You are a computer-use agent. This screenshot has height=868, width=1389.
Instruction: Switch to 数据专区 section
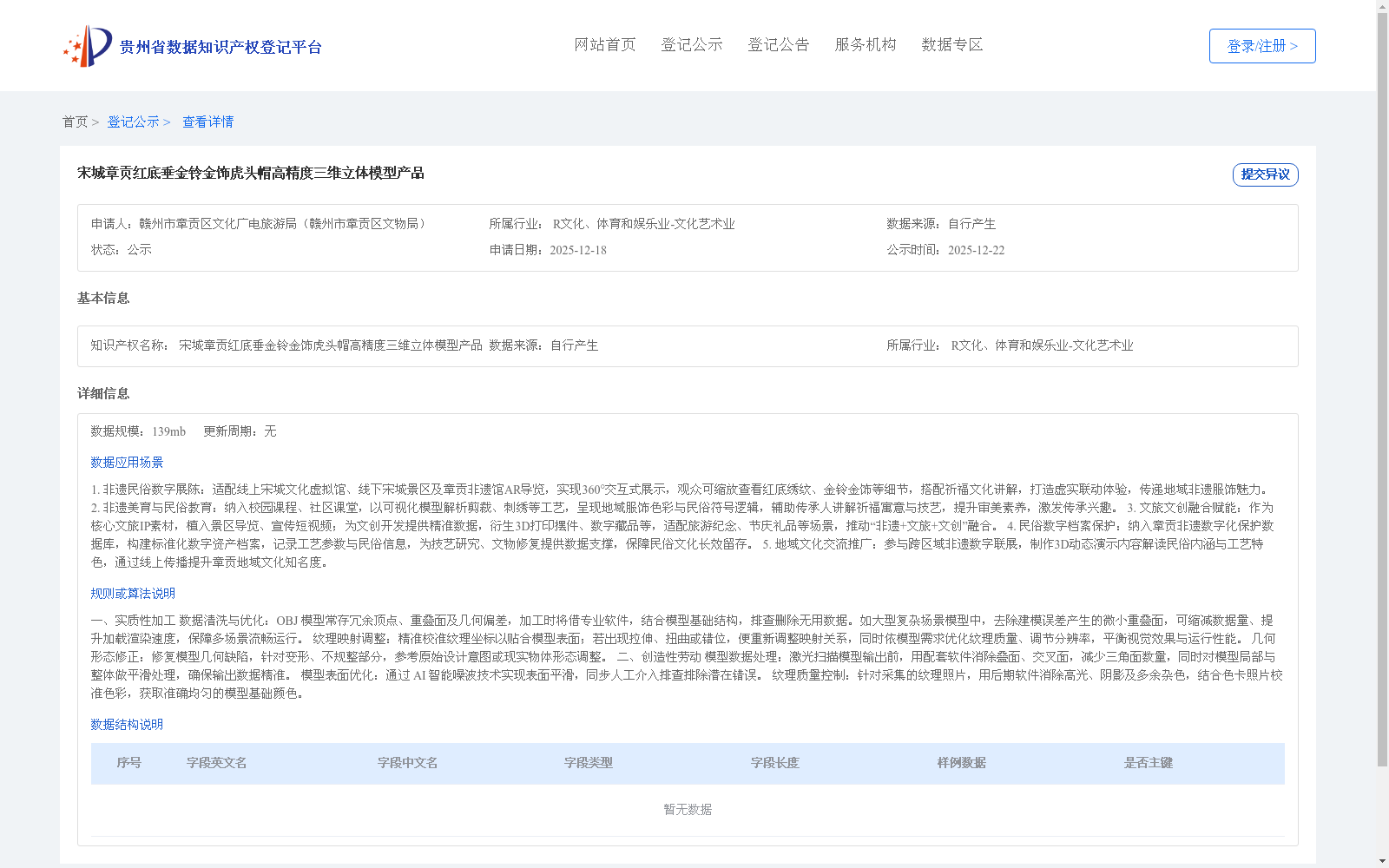(x=952, y=45)
